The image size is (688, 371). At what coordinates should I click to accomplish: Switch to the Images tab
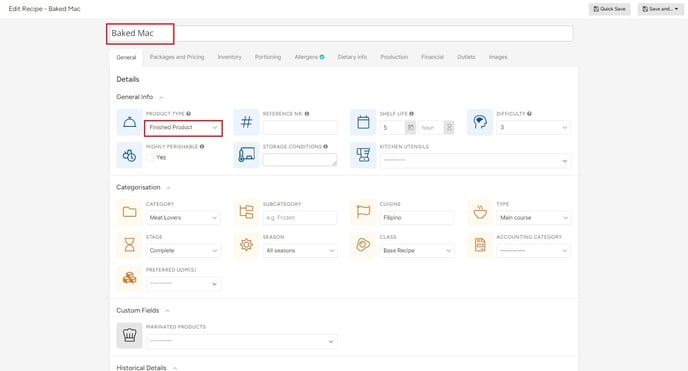click(x=498, y=57)
